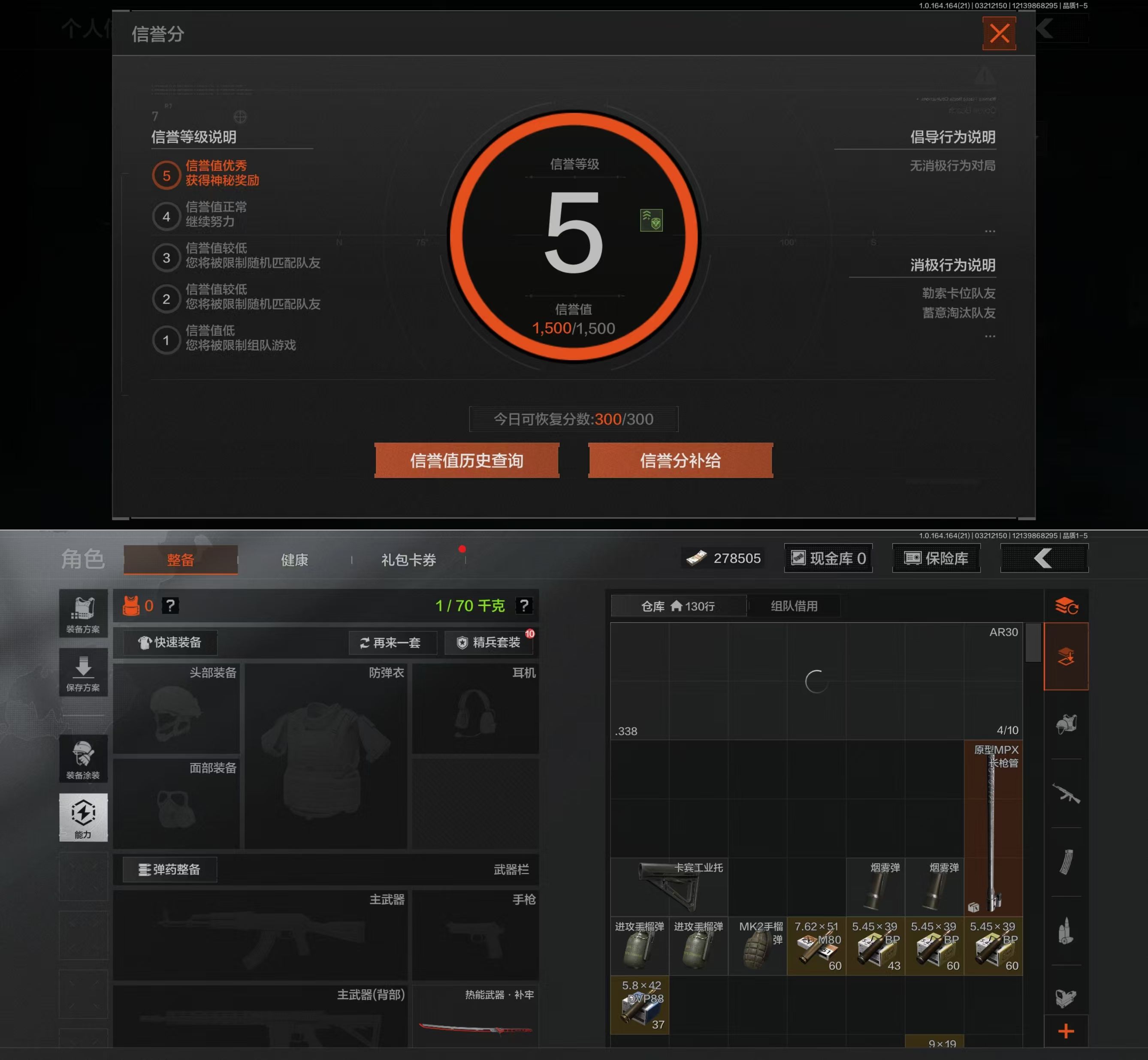The width and height of the screenshot is (1148, 1060).
Task: Switch to the 健康 tab
Action: (x=294, y=560)
